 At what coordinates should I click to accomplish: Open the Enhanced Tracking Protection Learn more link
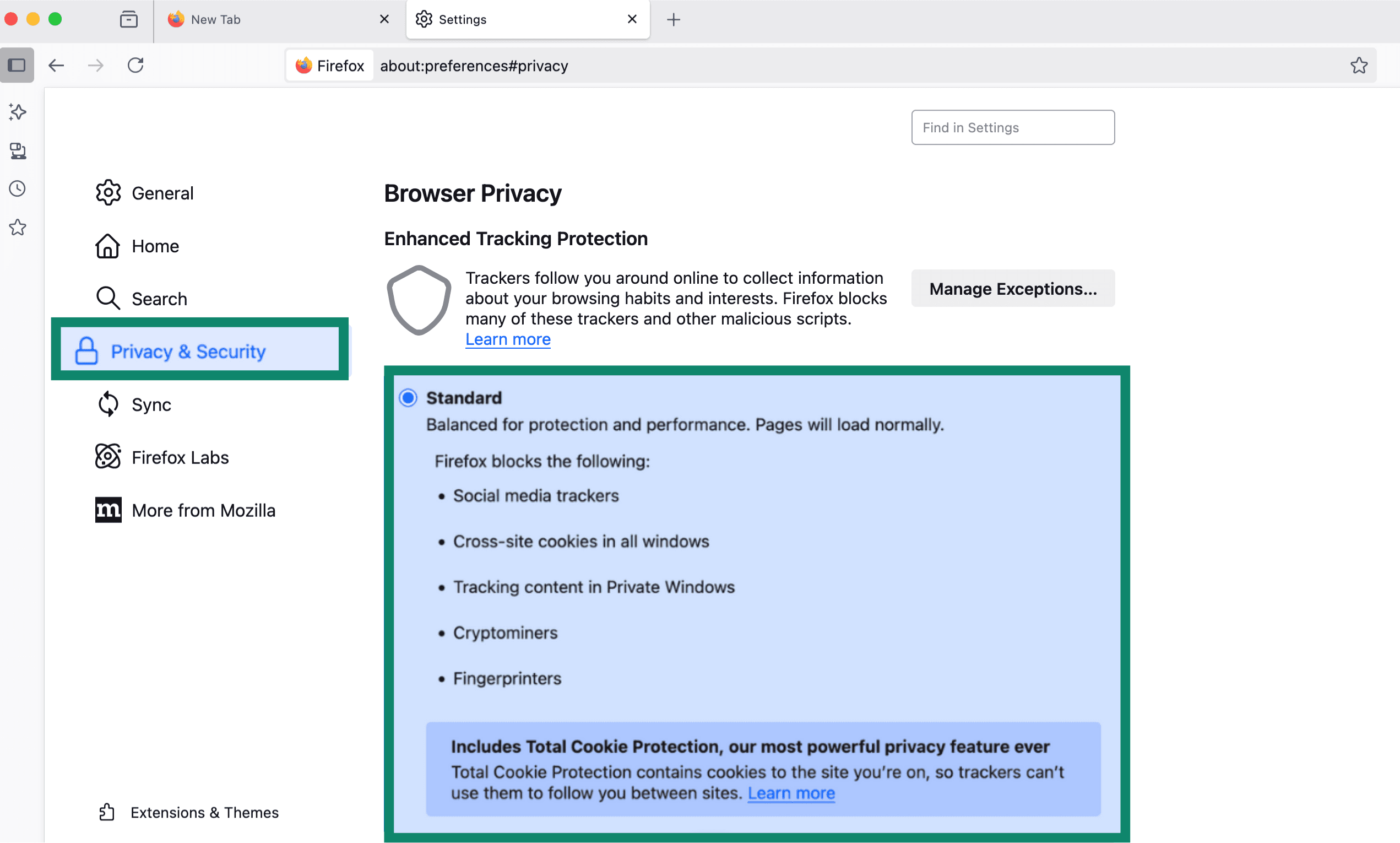[x=508, y=338]
